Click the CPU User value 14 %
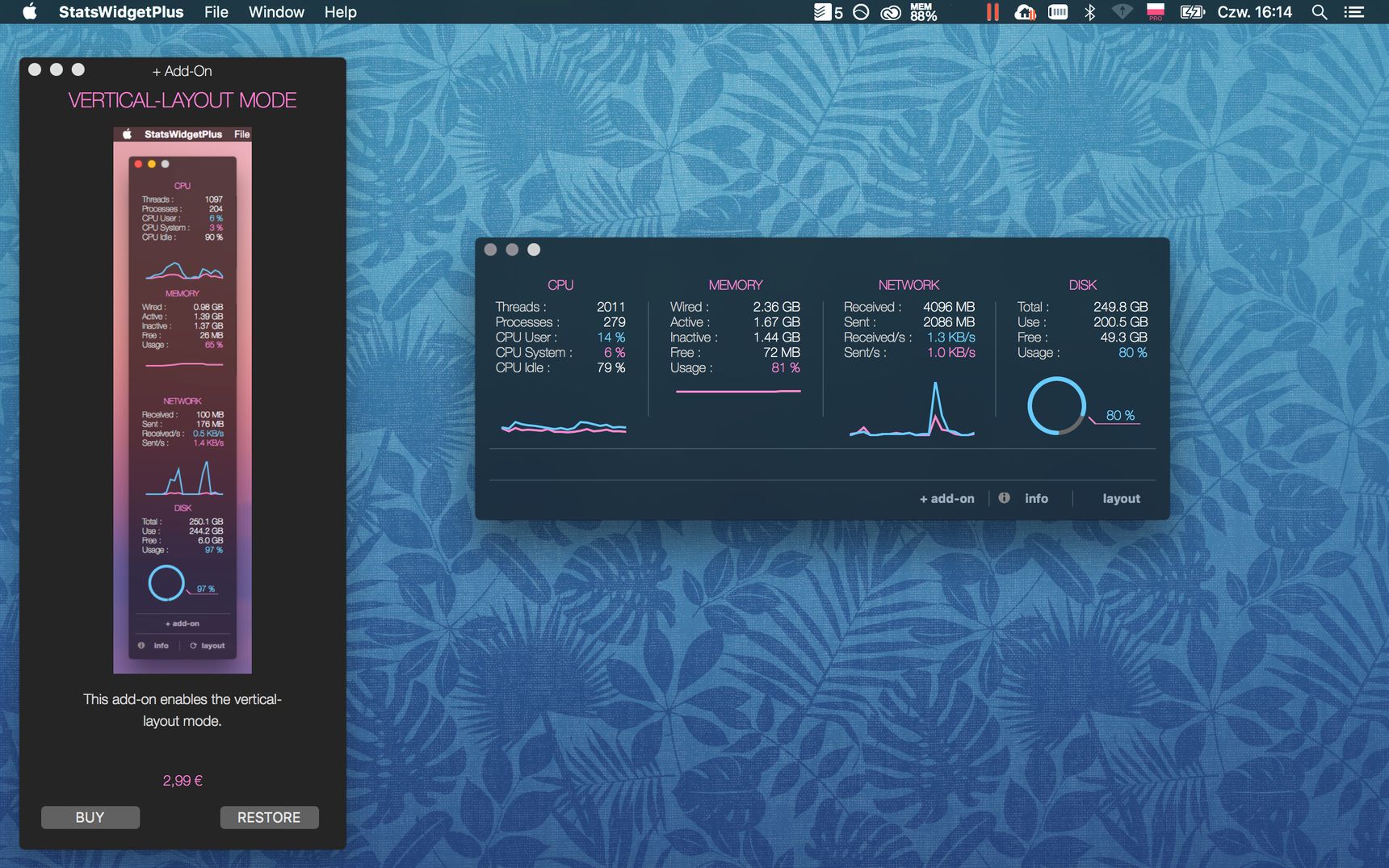The image size is (1389, 868). pyautogui.click(x=611, y=338)
